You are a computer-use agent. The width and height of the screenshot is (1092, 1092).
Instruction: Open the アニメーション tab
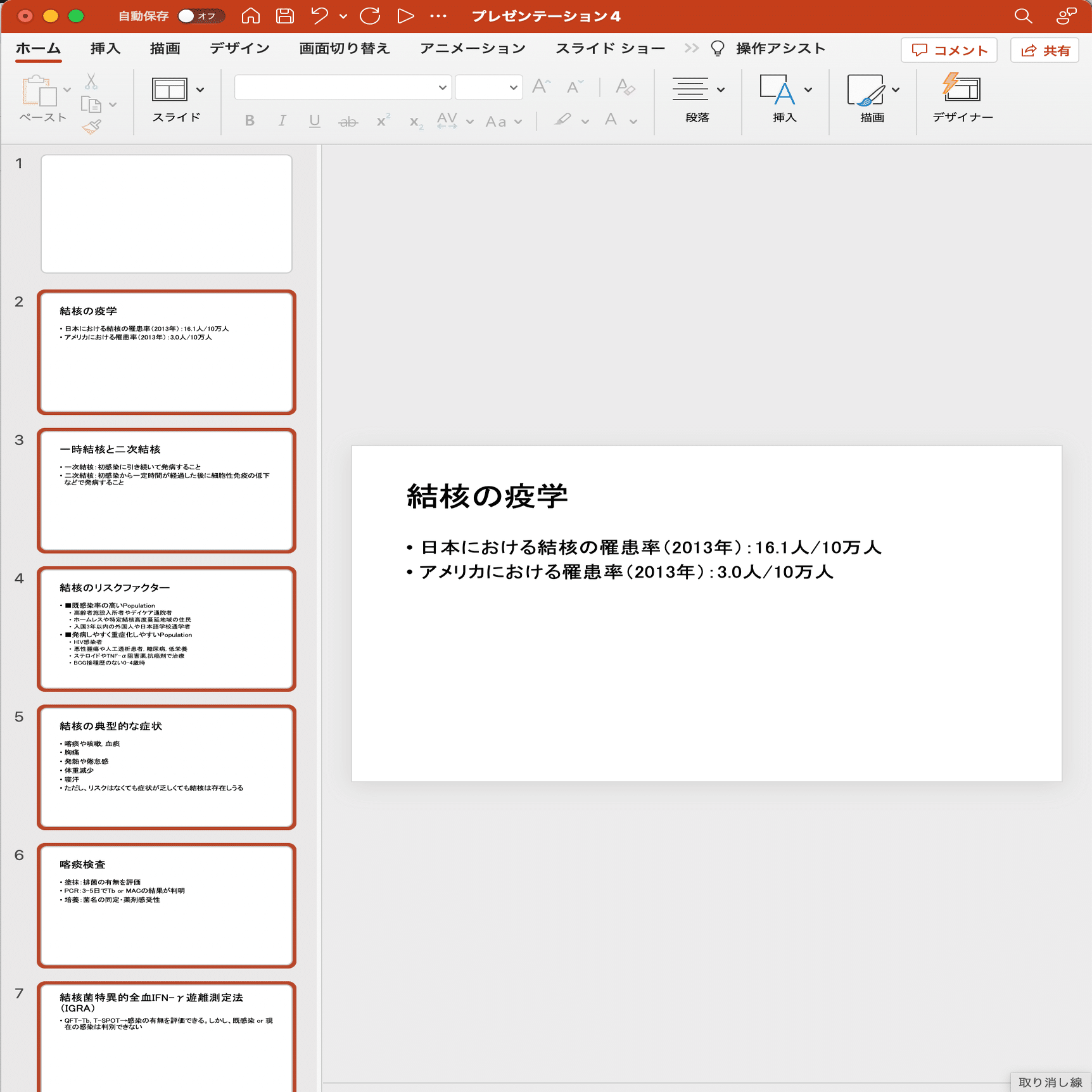click(471, 48)
